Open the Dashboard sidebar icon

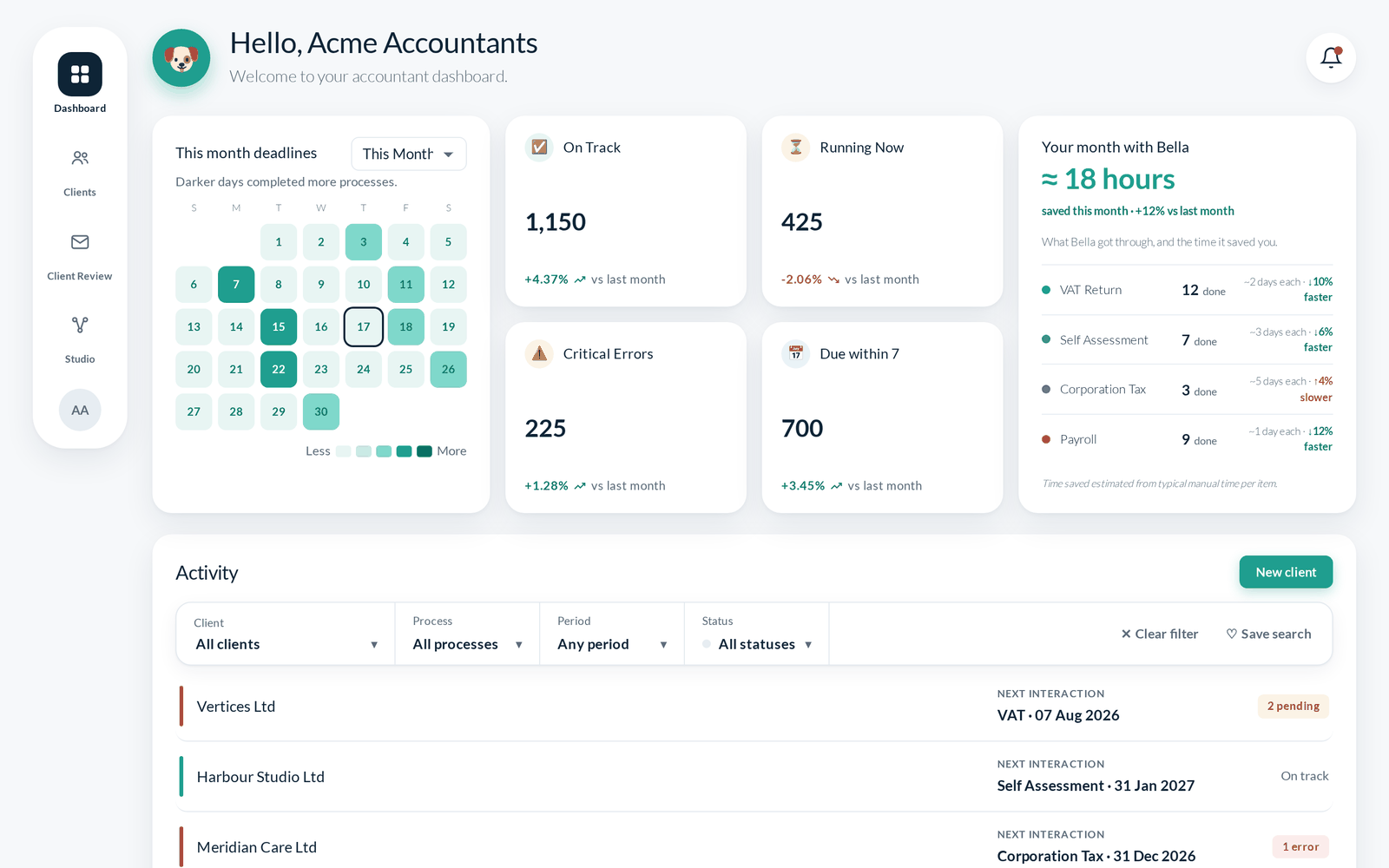coord(80,75)
